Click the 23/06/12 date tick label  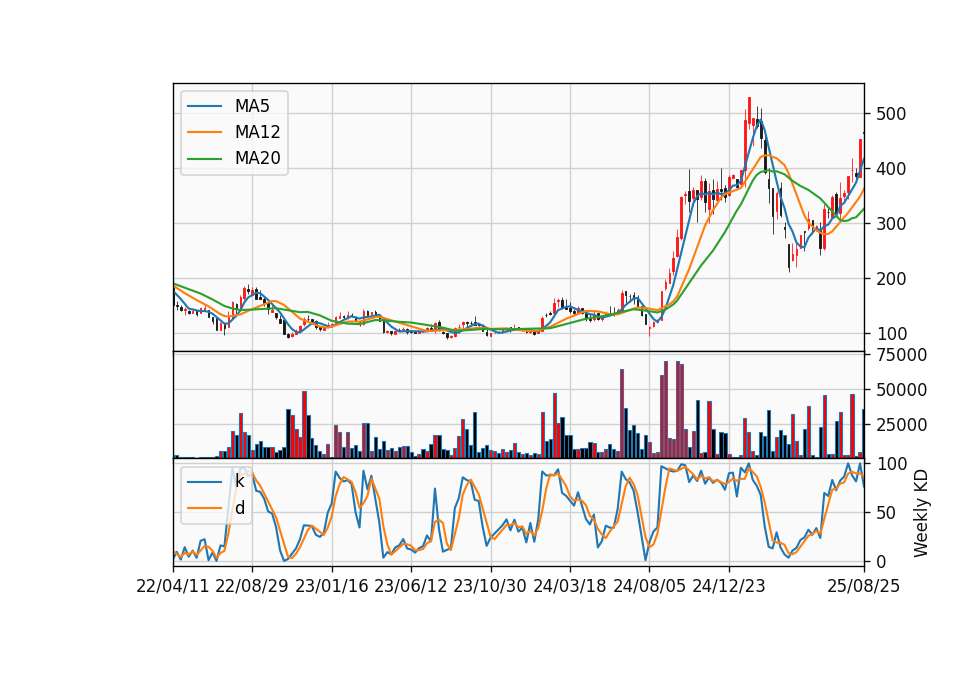[411, 586]
